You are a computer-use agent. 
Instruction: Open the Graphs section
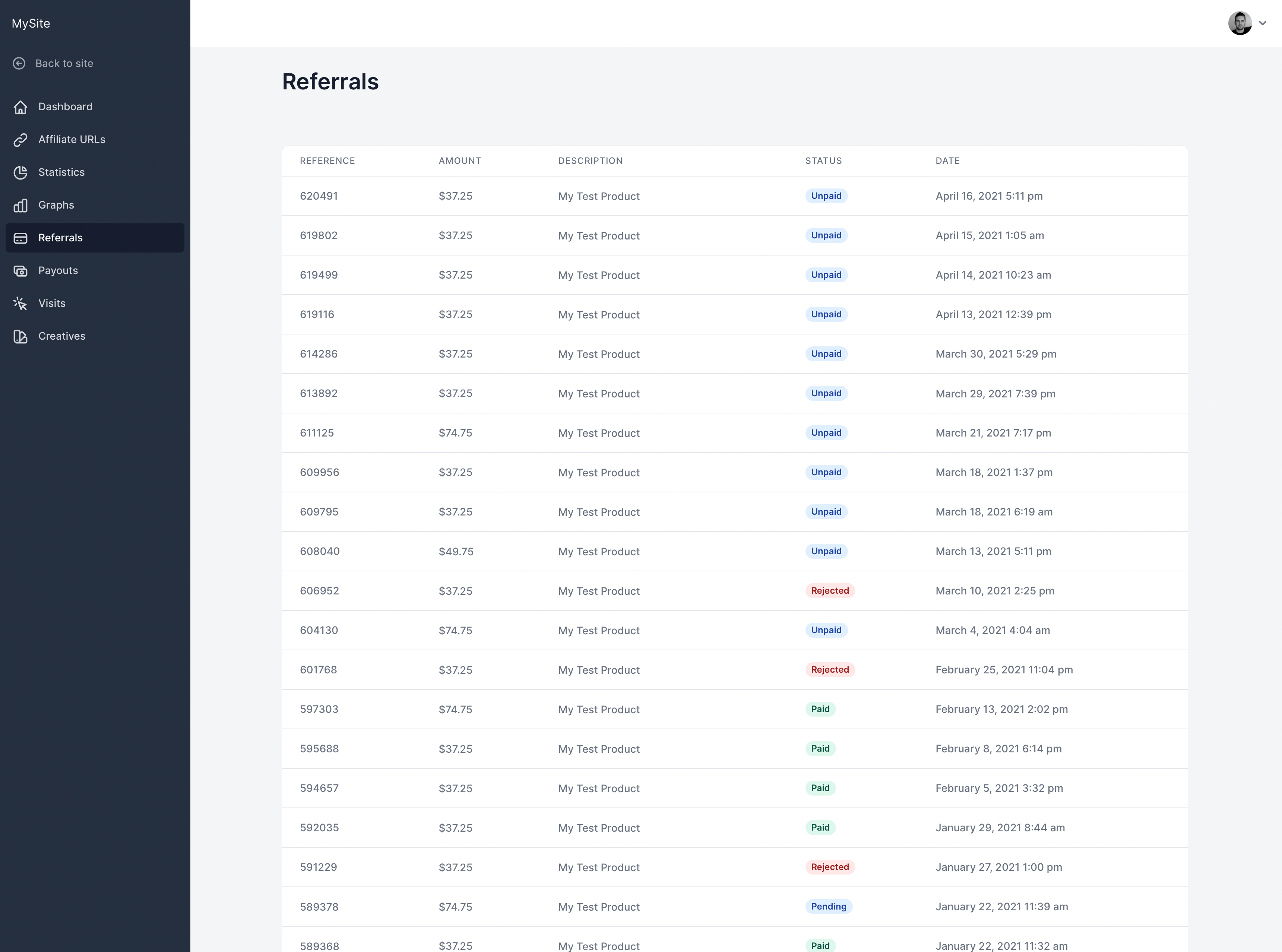click(95, 205)
